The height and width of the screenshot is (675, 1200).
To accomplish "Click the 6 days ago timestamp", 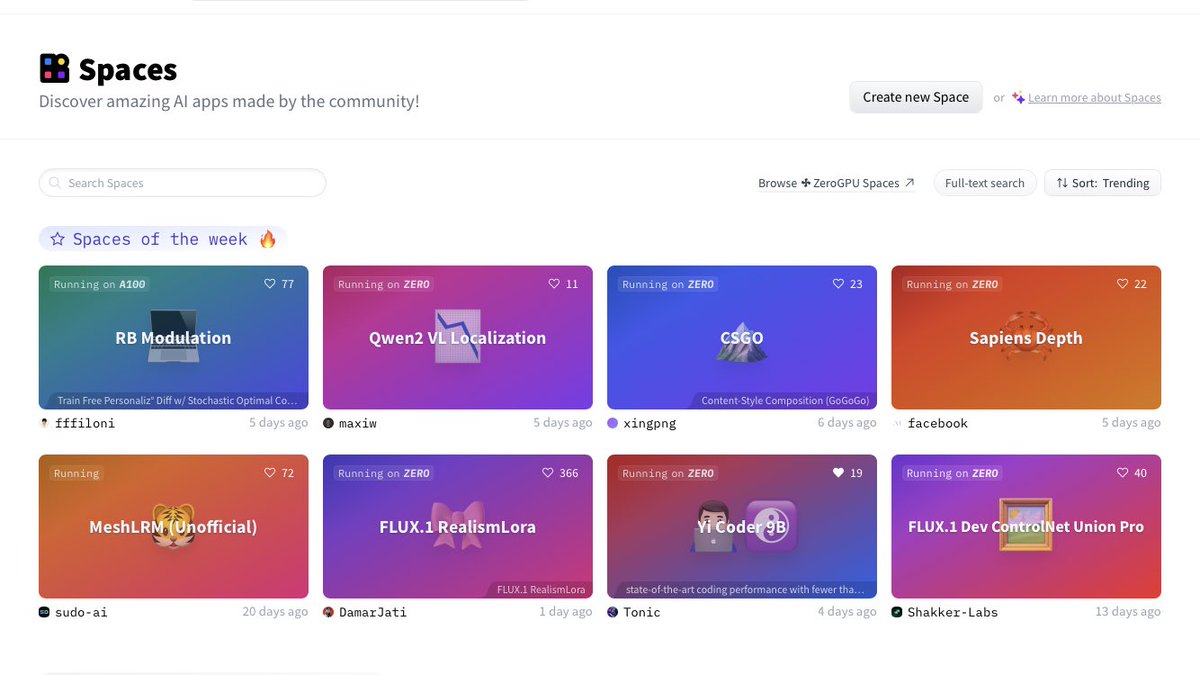I will tap(847, 423).
